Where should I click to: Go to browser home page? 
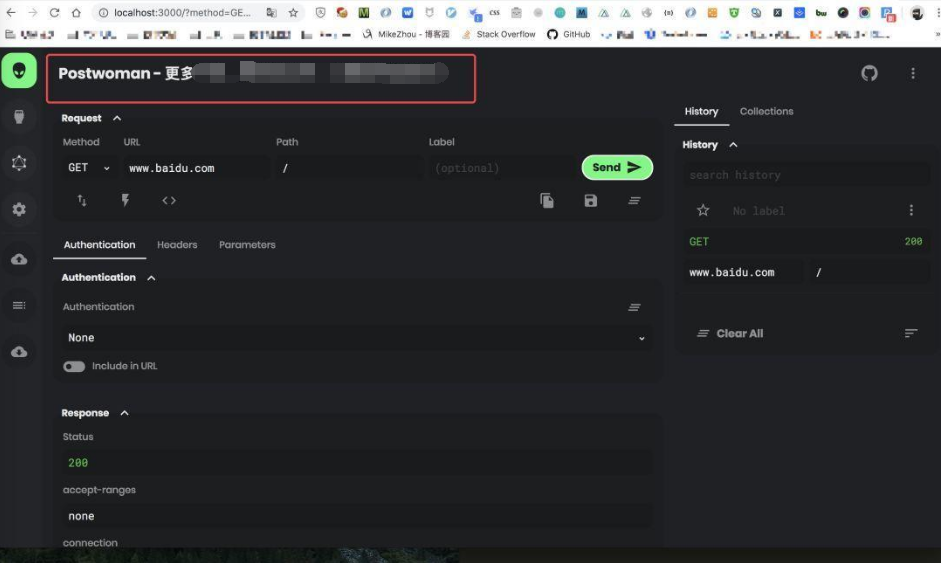click(x=76, y=13)
